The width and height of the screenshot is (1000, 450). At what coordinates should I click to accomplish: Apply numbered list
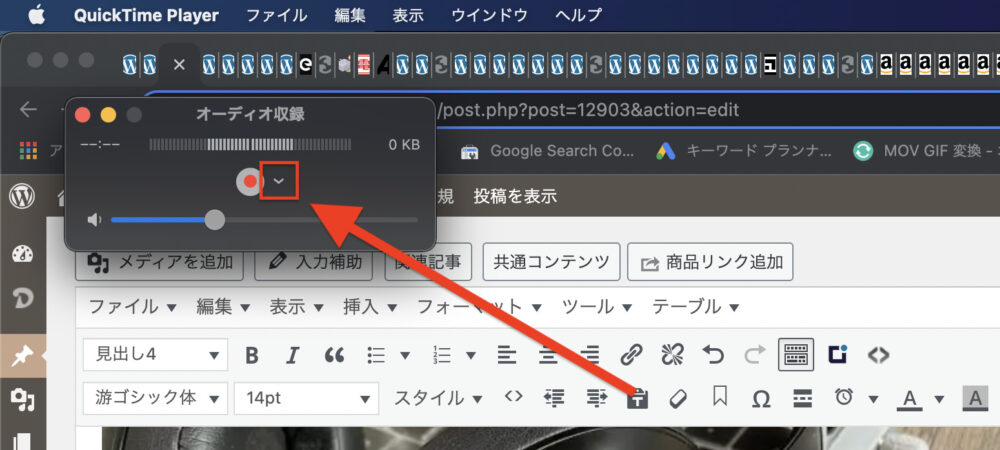tap(442, 354)
